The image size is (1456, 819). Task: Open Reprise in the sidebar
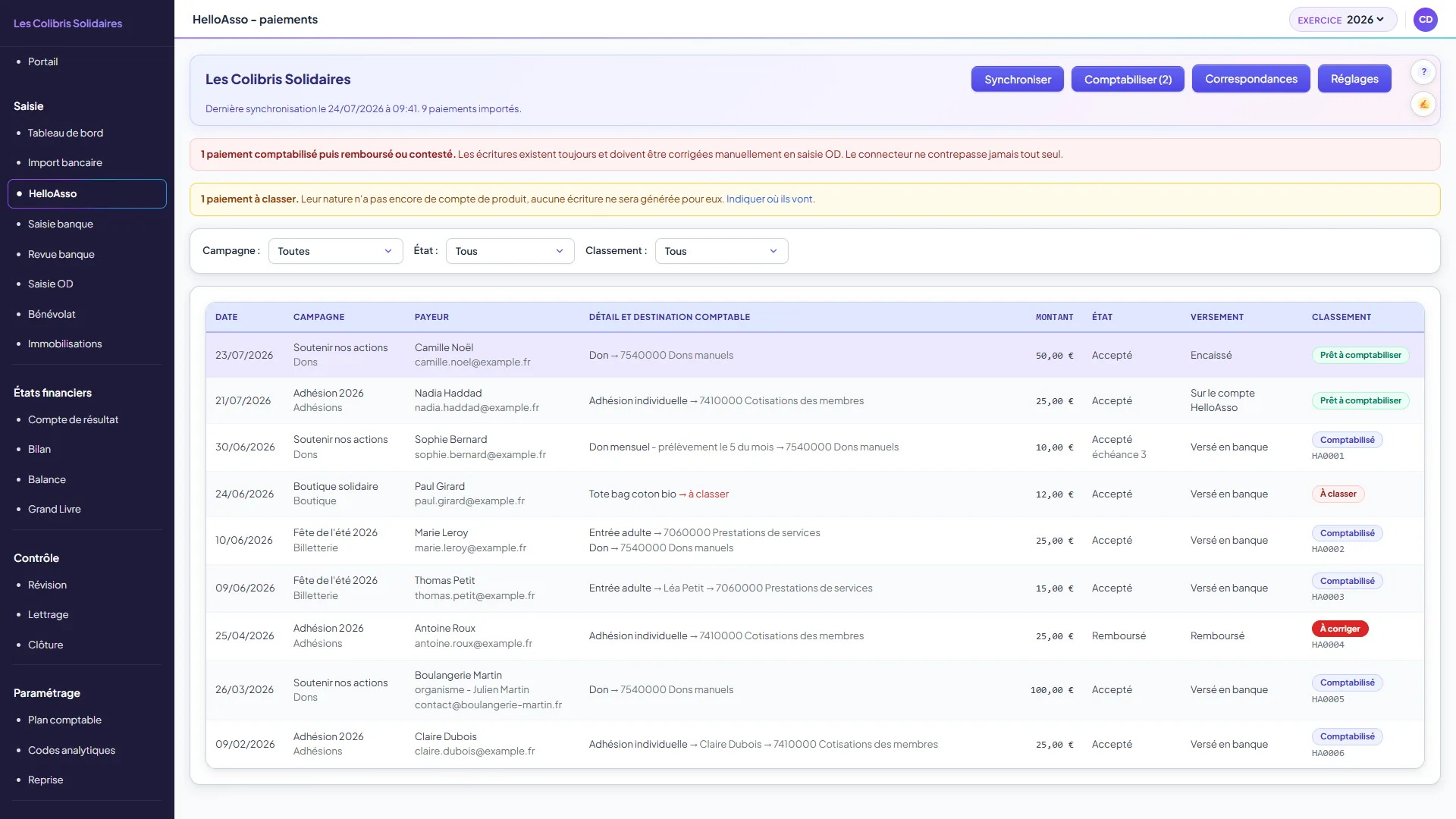coord(45,780)
